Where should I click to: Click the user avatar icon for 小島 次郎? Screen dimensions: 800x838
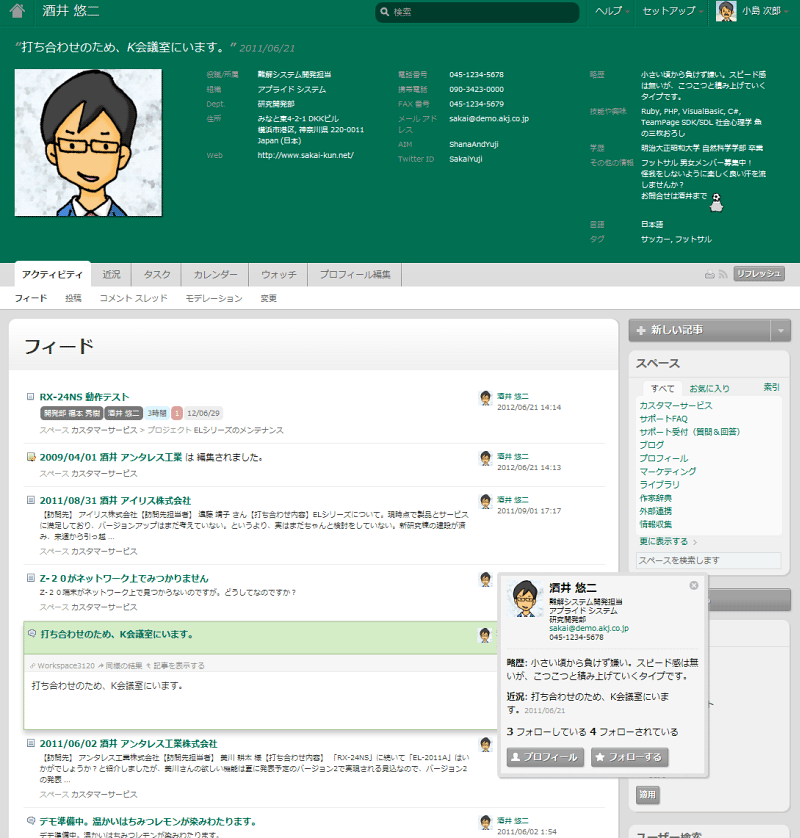click(725, 12)
